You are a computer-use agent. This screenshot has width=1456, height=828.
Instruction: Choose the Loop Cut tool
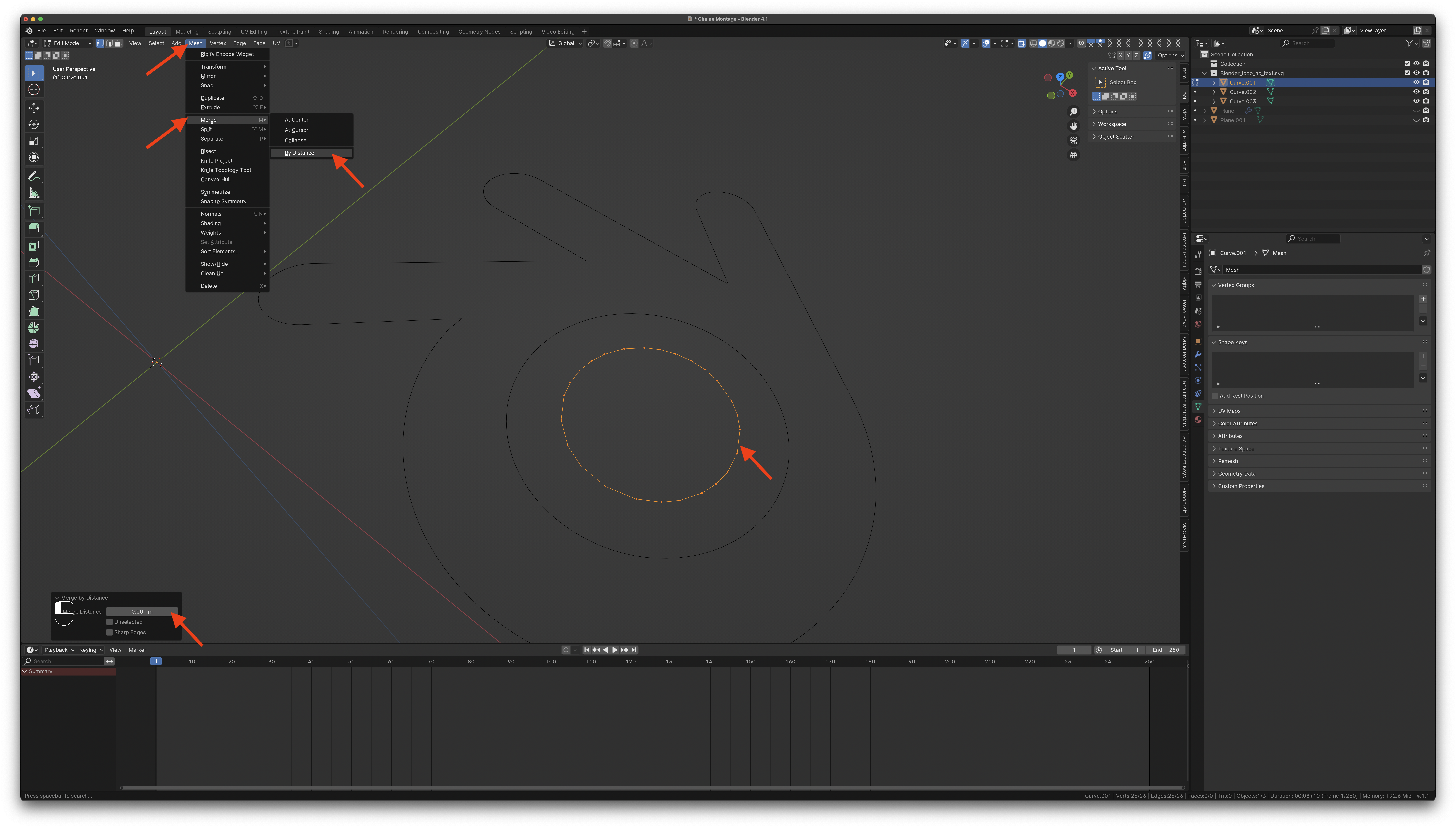click(34, 279)
